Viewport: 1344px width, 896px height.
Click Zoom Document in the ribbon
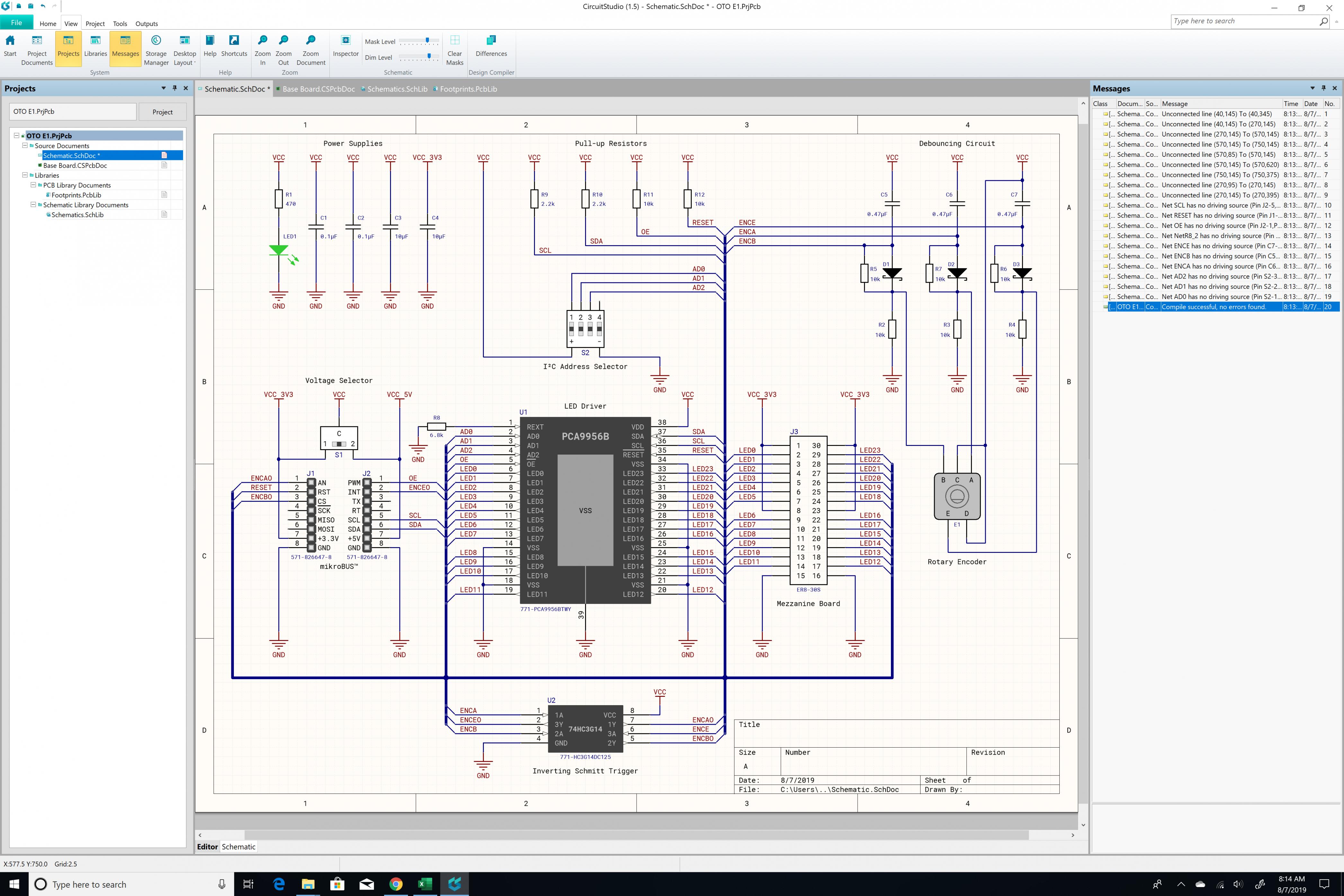[x=311, y=50]
